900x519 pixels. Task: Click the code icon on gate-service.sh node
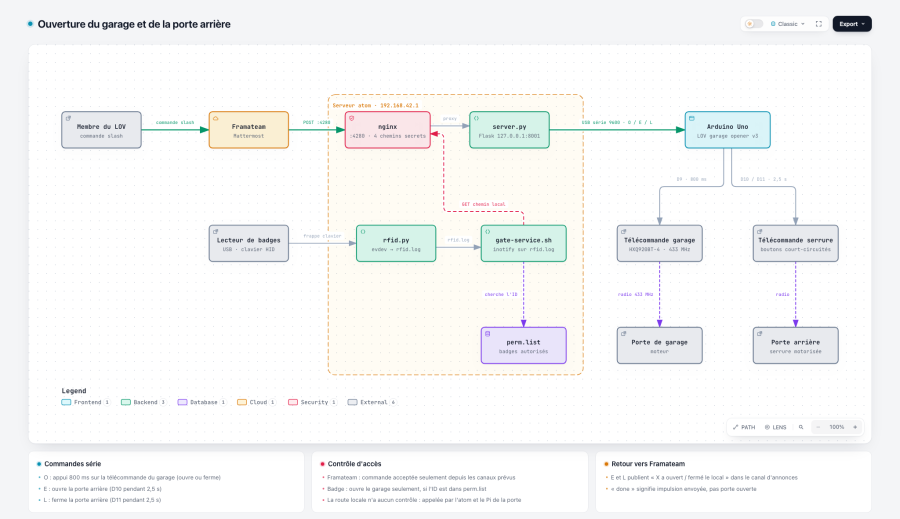(488, 231)
